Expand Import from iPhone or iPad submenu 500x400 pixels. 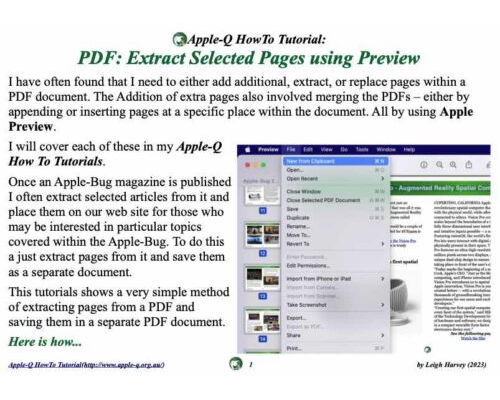[x=336, y=279]
